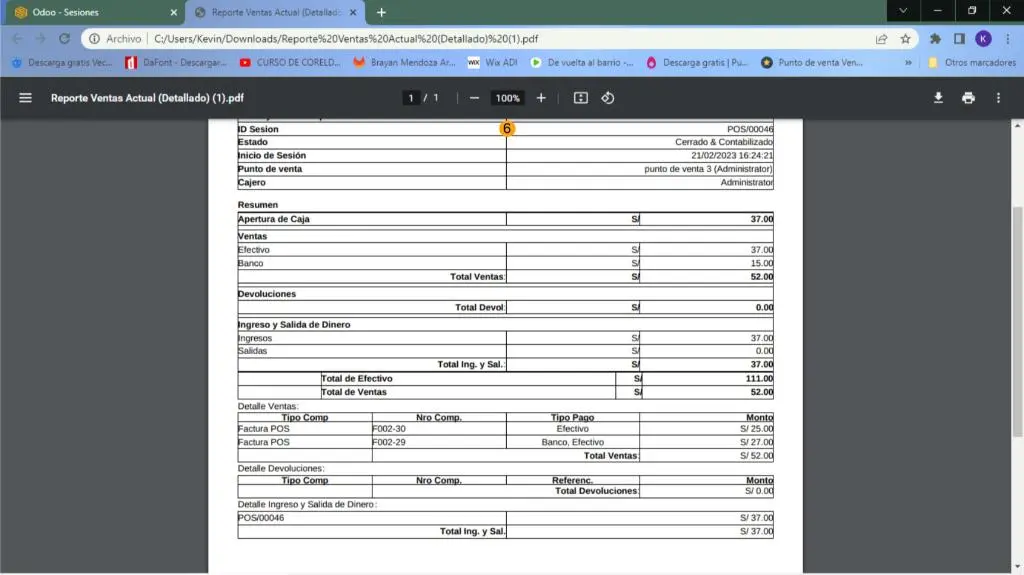Click the zoom in plus button
The height and width of the screenshot is (575, 1024).
point(541,98)
